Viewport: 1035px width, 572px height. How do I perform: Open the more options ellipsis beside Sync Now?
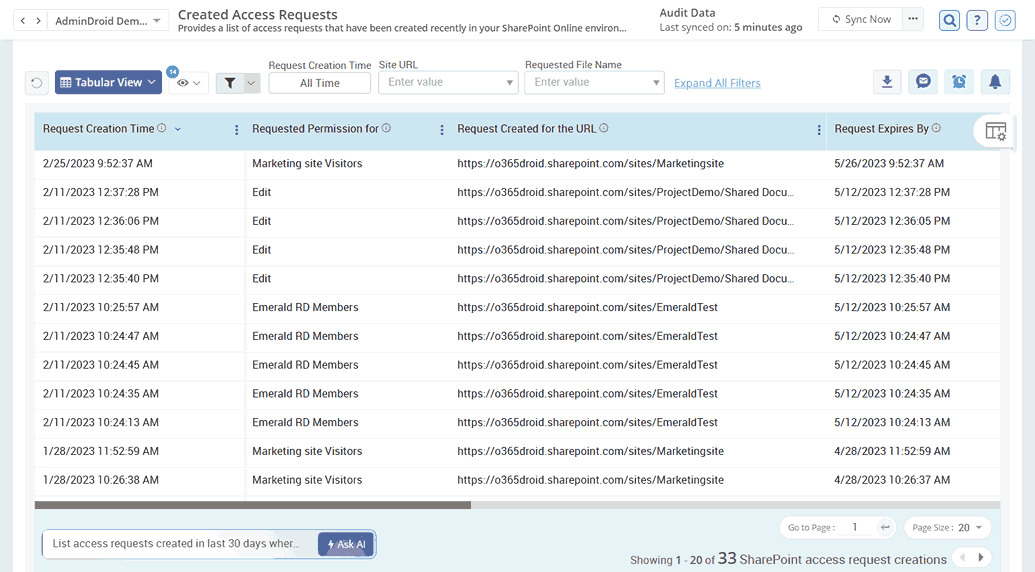(913, 19)
